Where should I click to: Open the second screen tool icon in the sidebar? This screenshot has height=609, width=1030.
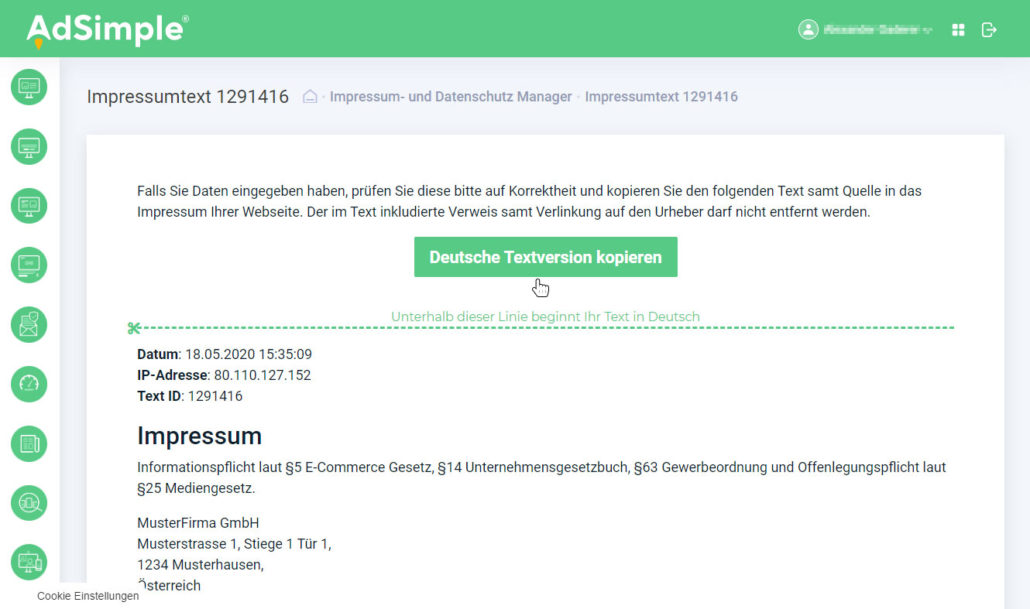[x=29, y=146]
